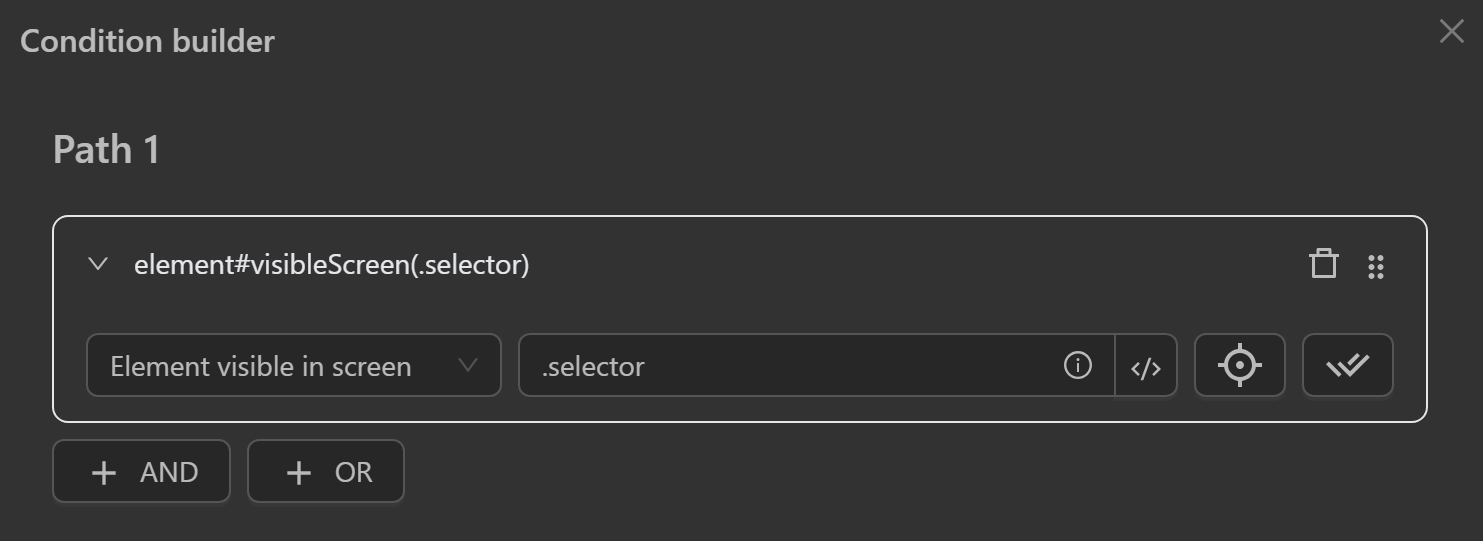Click the condition type dropdown arrow
This screenshot has height=541, width=1483.
(x=467, y=365)
